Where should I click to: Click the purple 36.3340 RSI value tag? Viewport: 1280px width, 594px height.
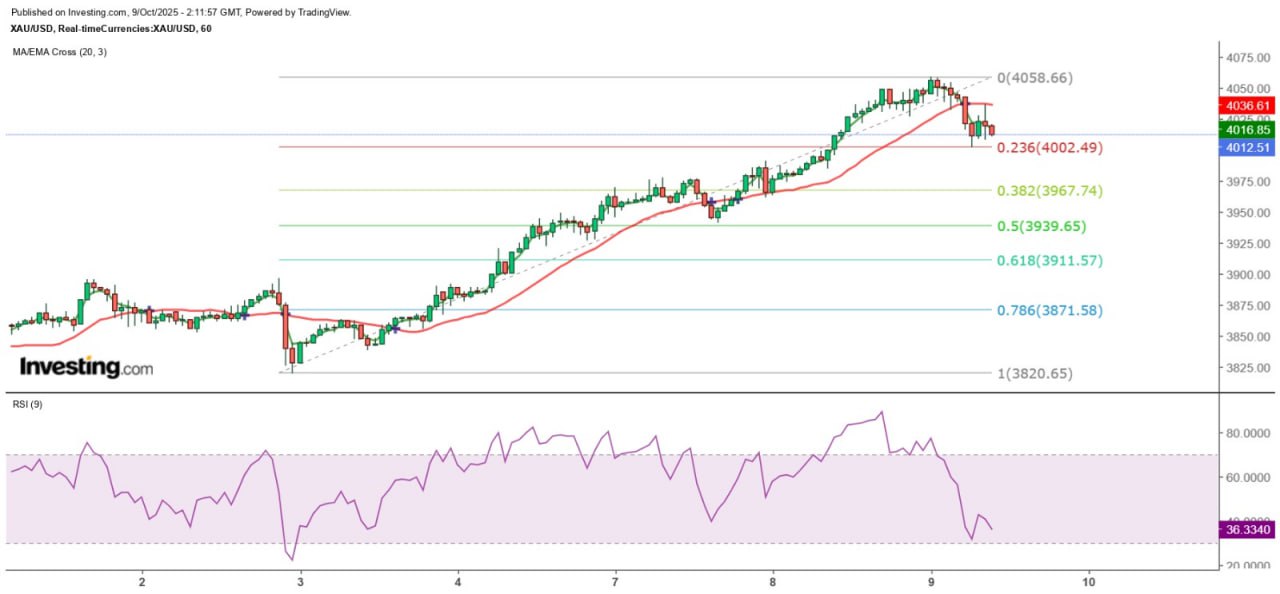pyautogui.click(x=1248, y=530)
